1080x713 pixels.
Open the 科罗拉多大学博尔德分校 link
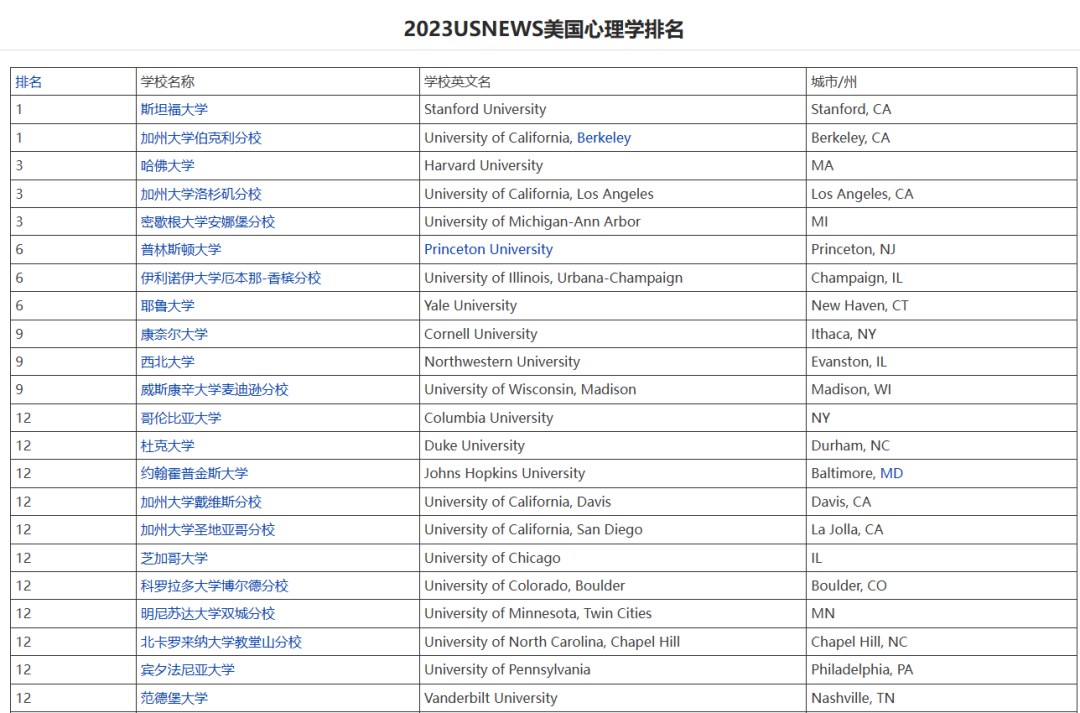pos(214,586)
